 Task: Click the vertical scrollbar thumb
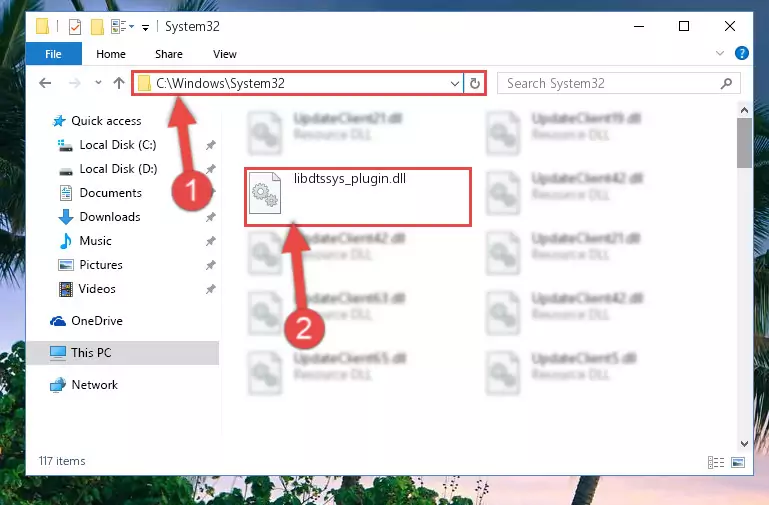point(744,143)
